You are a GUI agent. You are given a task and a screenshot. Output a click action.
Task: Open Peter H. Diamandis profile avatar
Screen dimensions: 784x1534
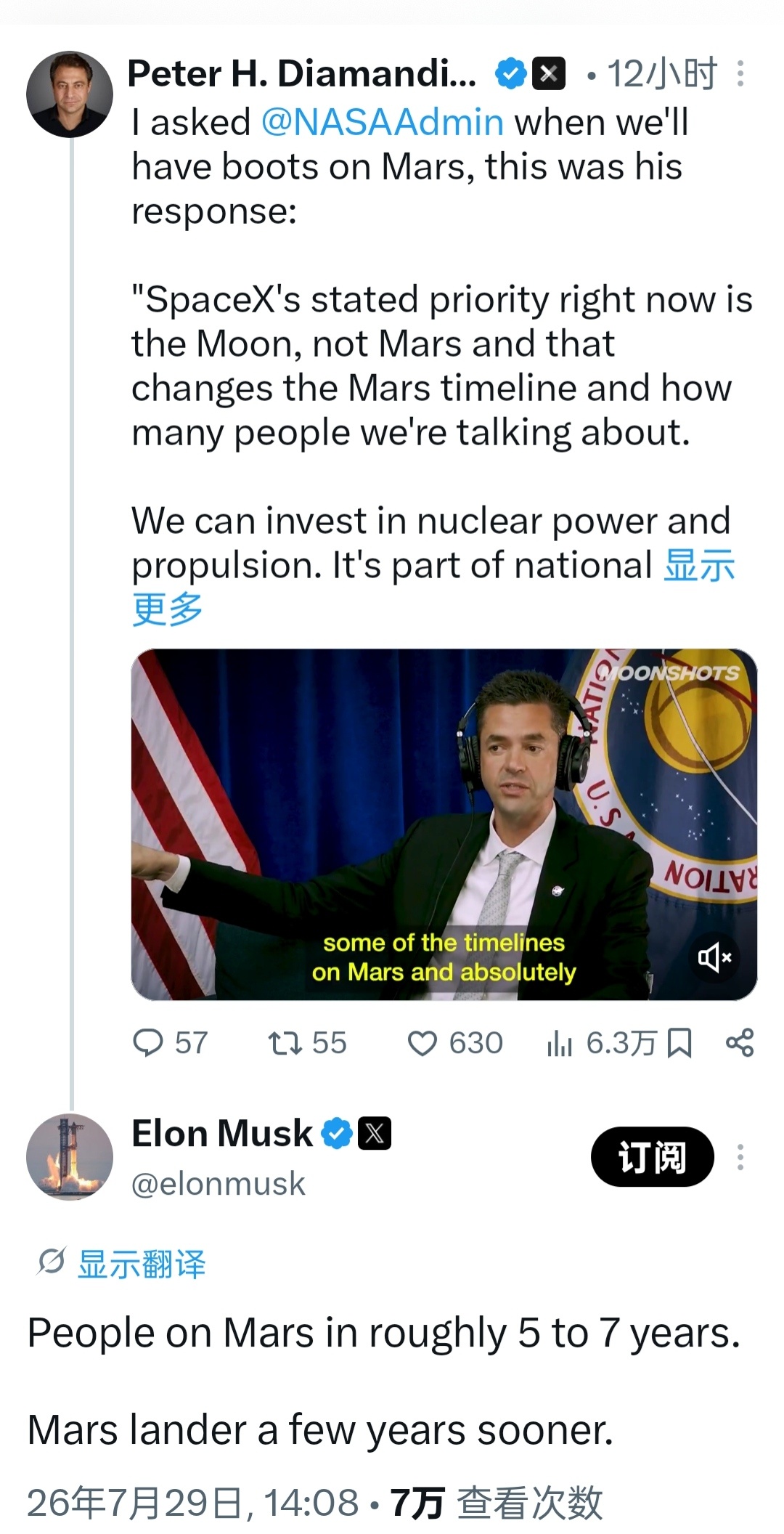point(70,94)
